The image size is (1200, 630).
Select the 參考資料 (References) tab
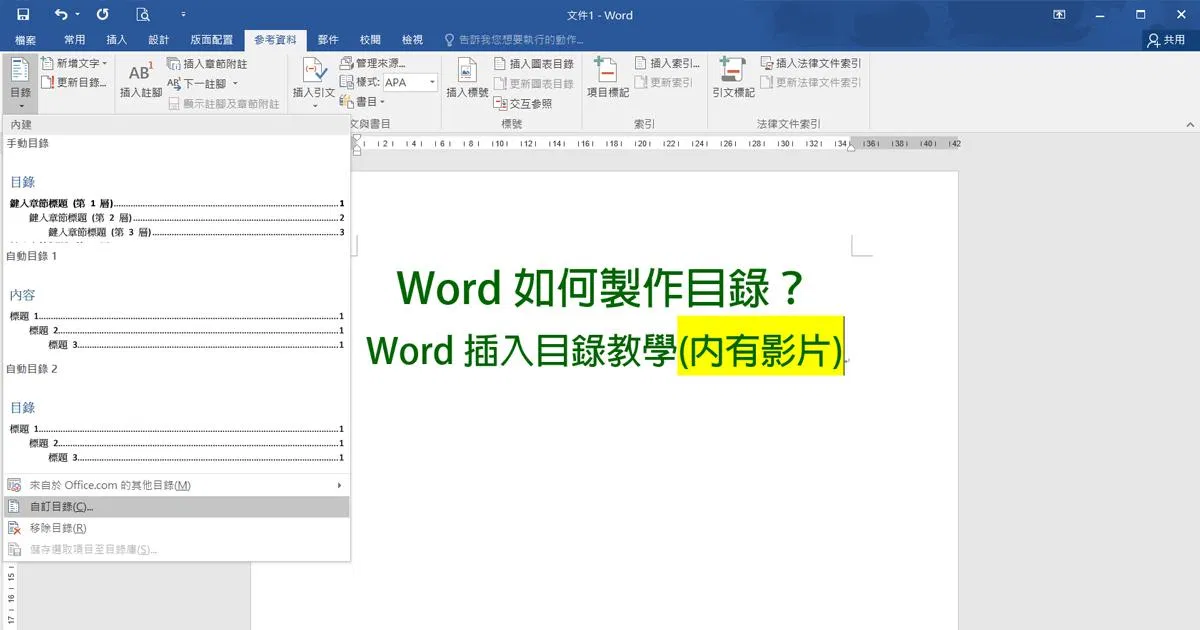274,40
